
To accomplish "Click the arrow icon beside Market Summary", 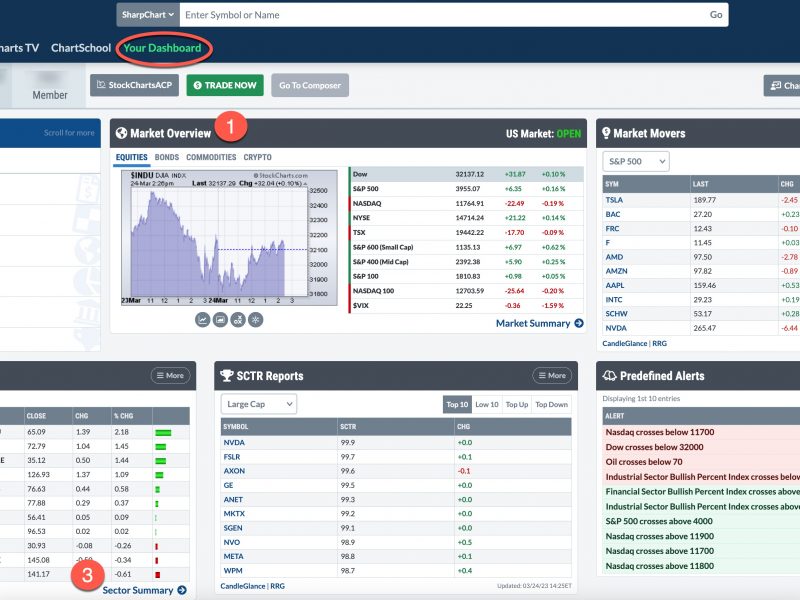I will (579, 323).
